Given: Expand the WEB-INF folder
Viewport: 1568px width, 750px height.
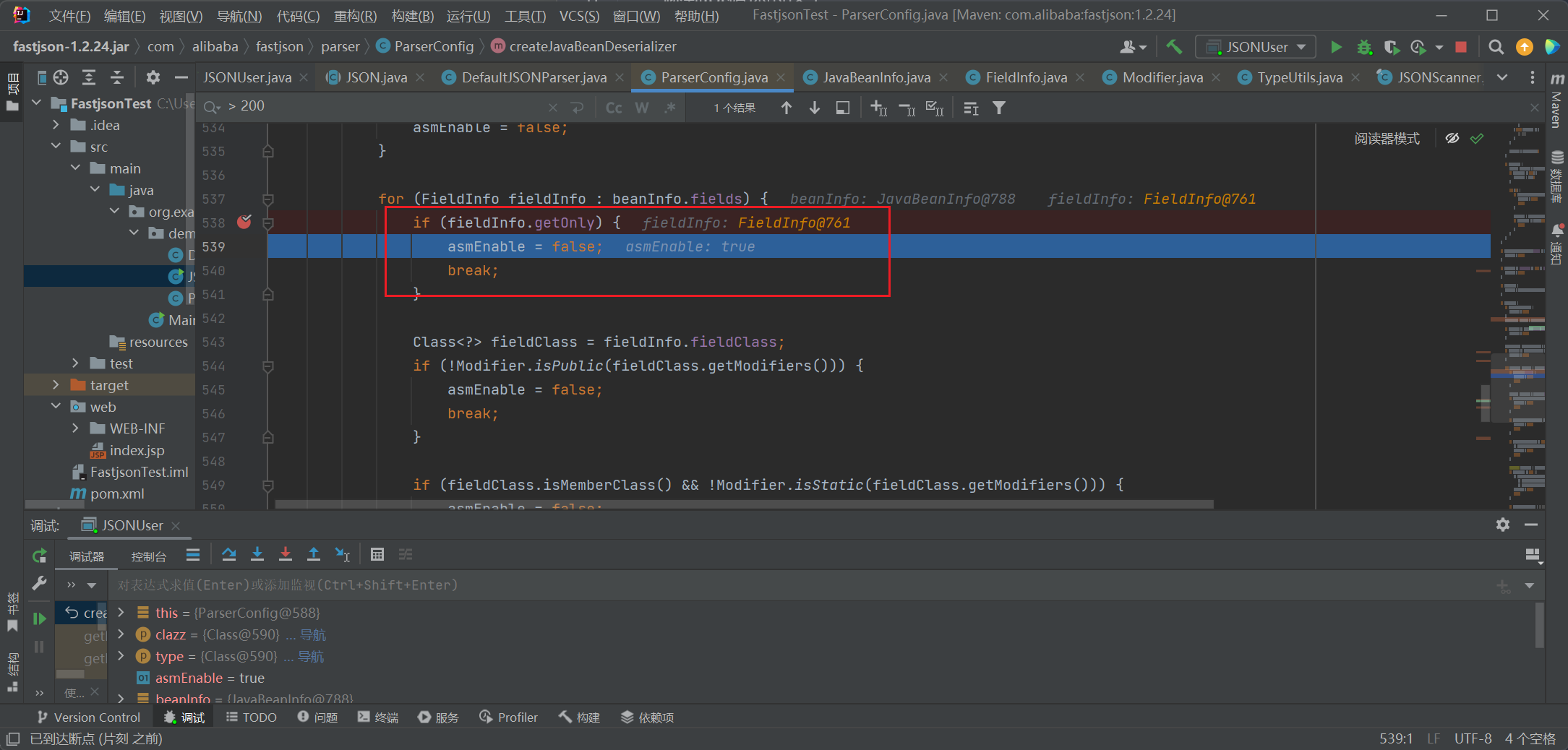Looking at the screenshot, I should (76, 428).
